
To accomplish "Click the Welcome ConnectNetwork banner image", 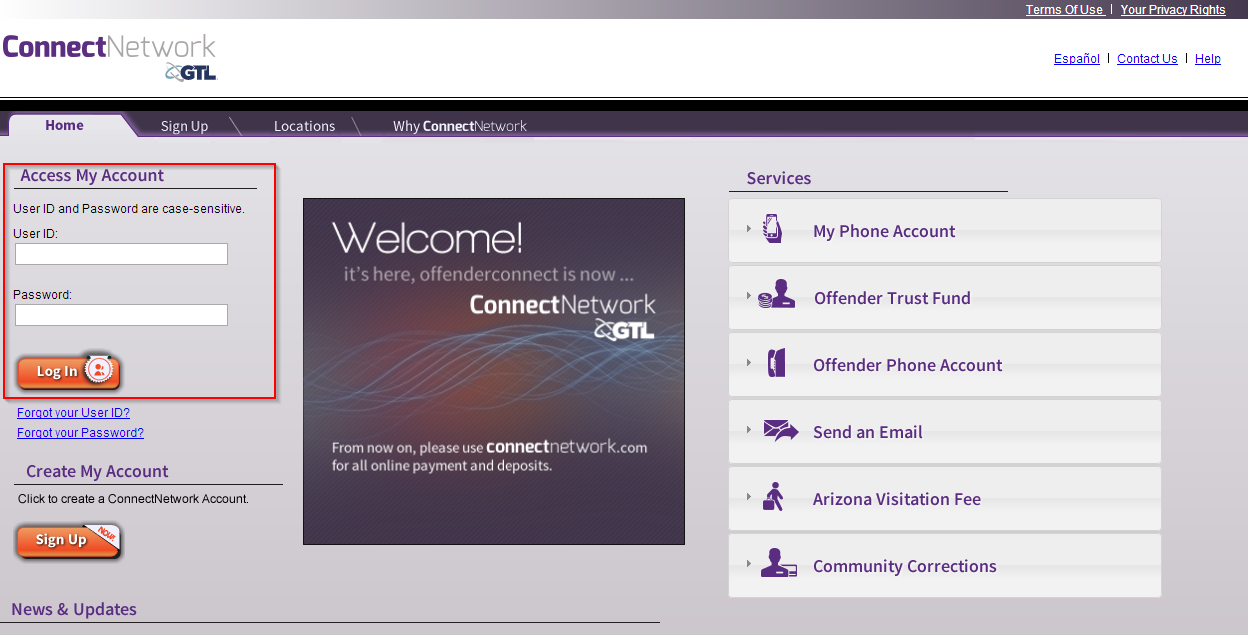I will click(x=494, y=371).
